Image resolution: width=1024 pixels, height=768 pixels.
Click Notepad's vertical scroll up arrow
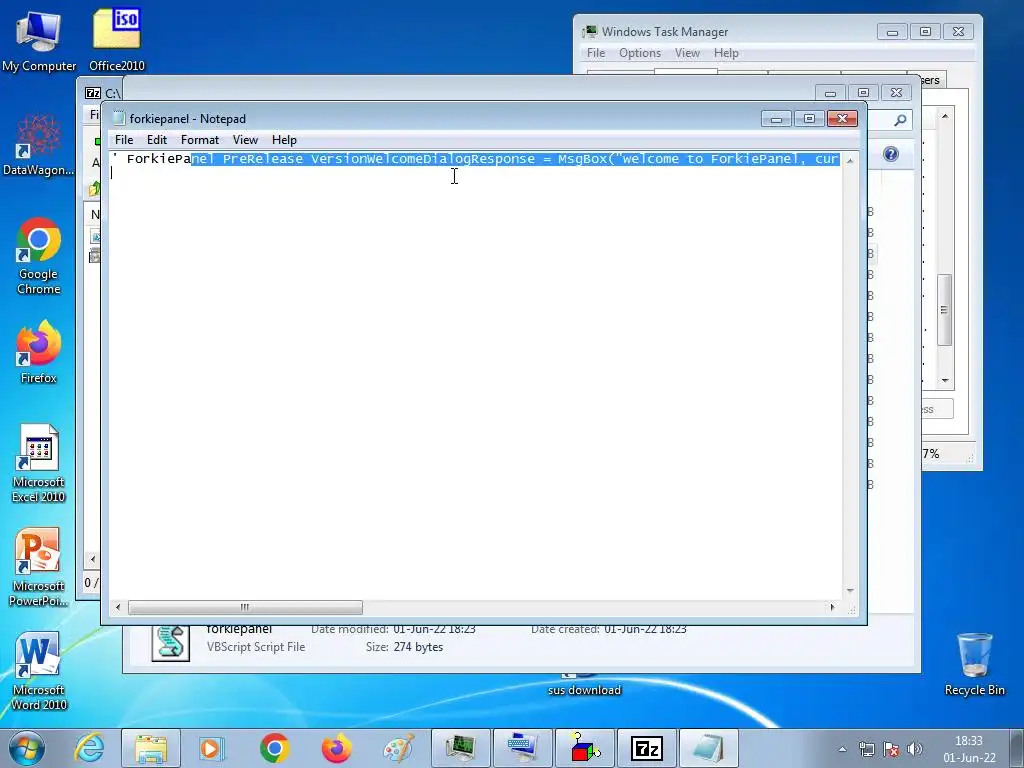850,161
